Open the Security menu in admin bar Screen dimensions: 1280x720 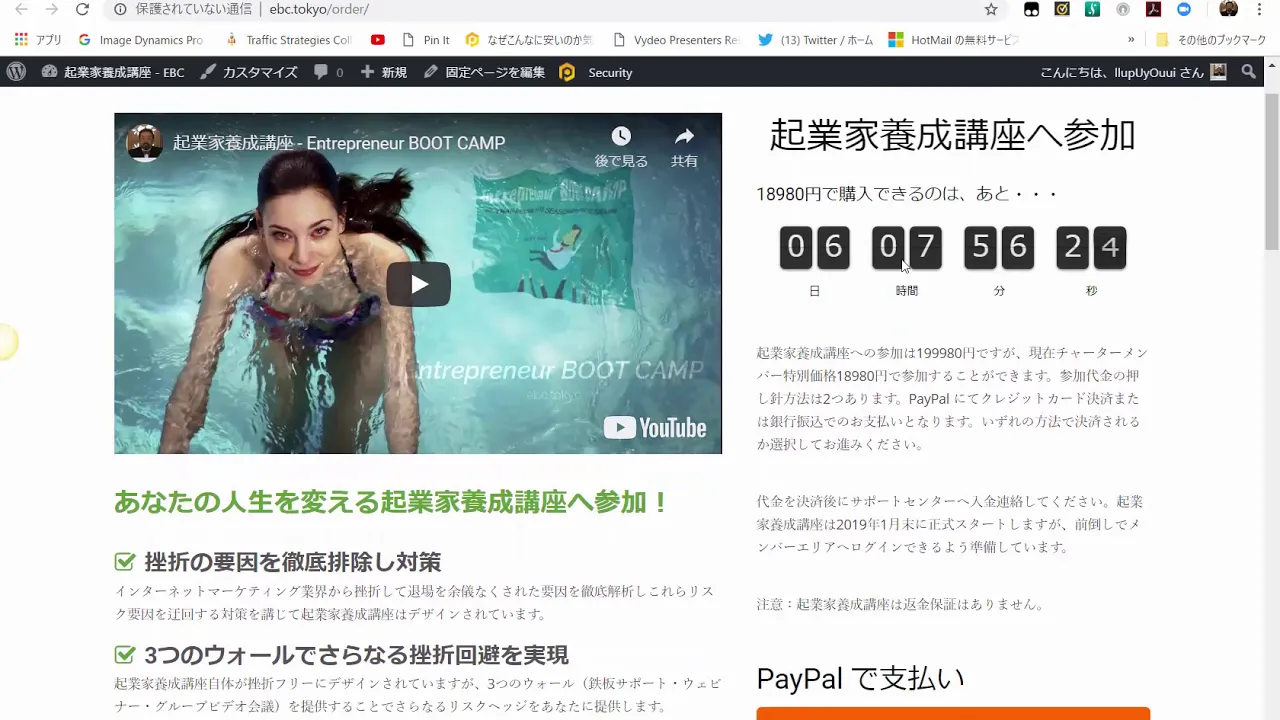point(596,72)
